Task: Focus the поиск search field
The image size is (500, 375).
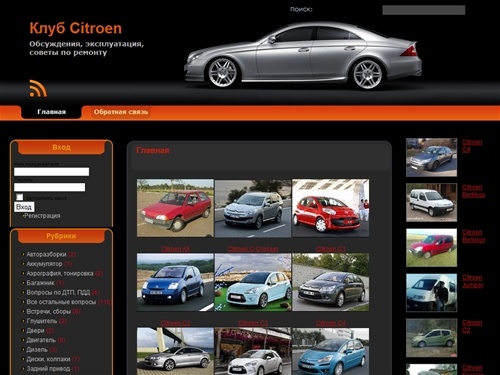Action: click(x=423, y=10)
